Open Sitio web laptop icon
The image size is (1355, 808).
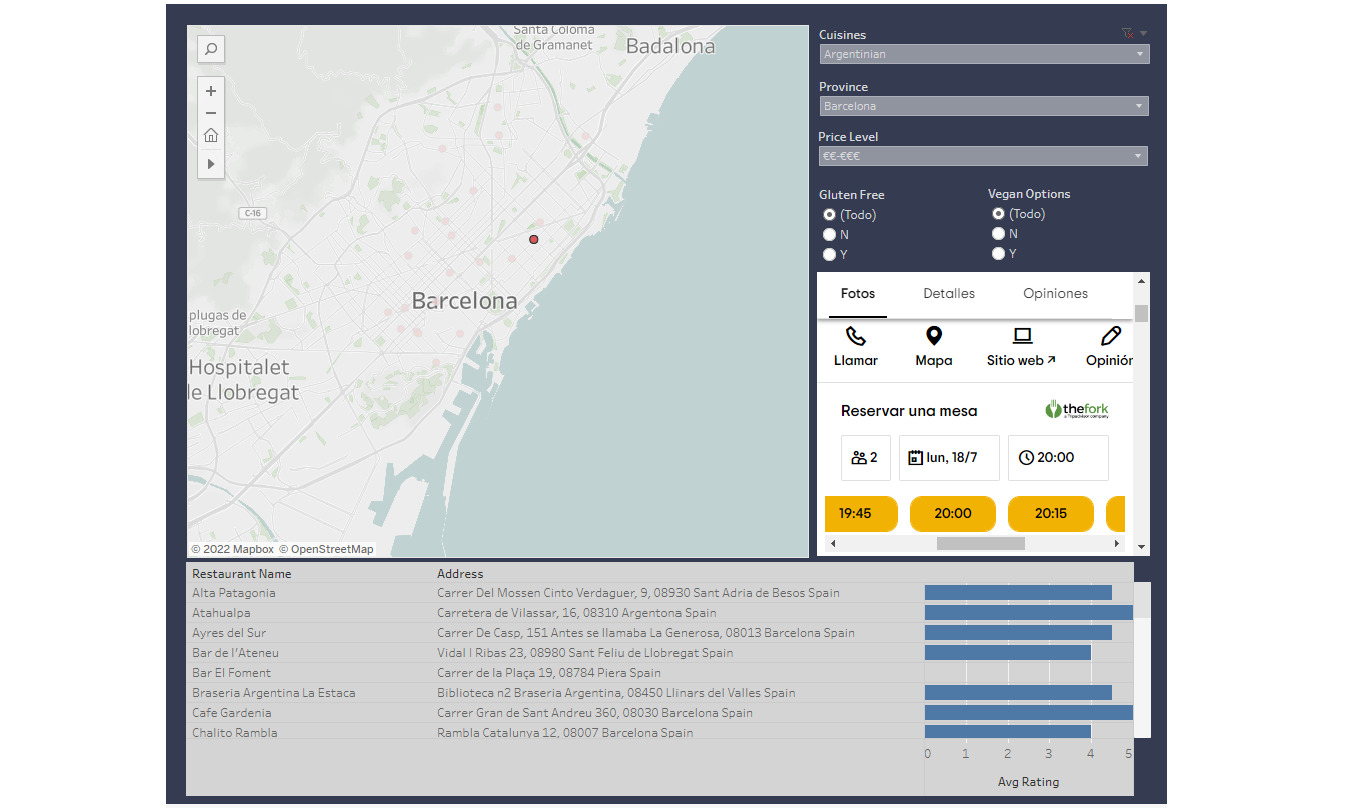click(x=1022, y=336)
